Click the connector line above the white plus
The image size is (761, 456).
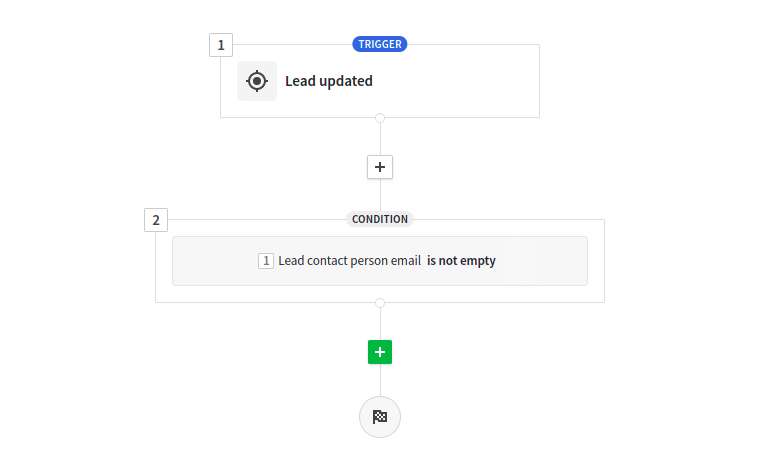(380, 138)
